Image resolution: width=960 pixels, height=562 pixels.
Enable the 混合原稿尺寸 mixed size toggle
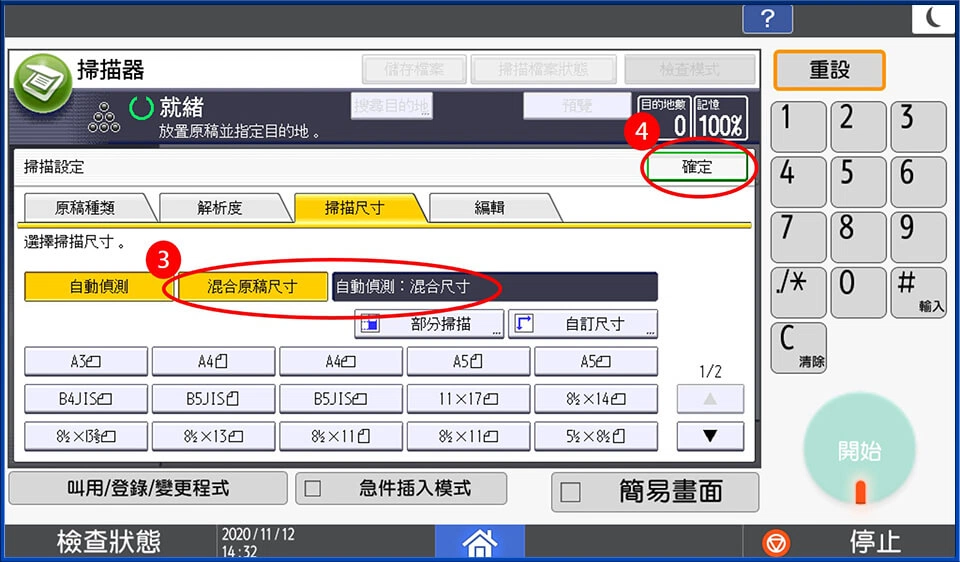tap(252, 287)
